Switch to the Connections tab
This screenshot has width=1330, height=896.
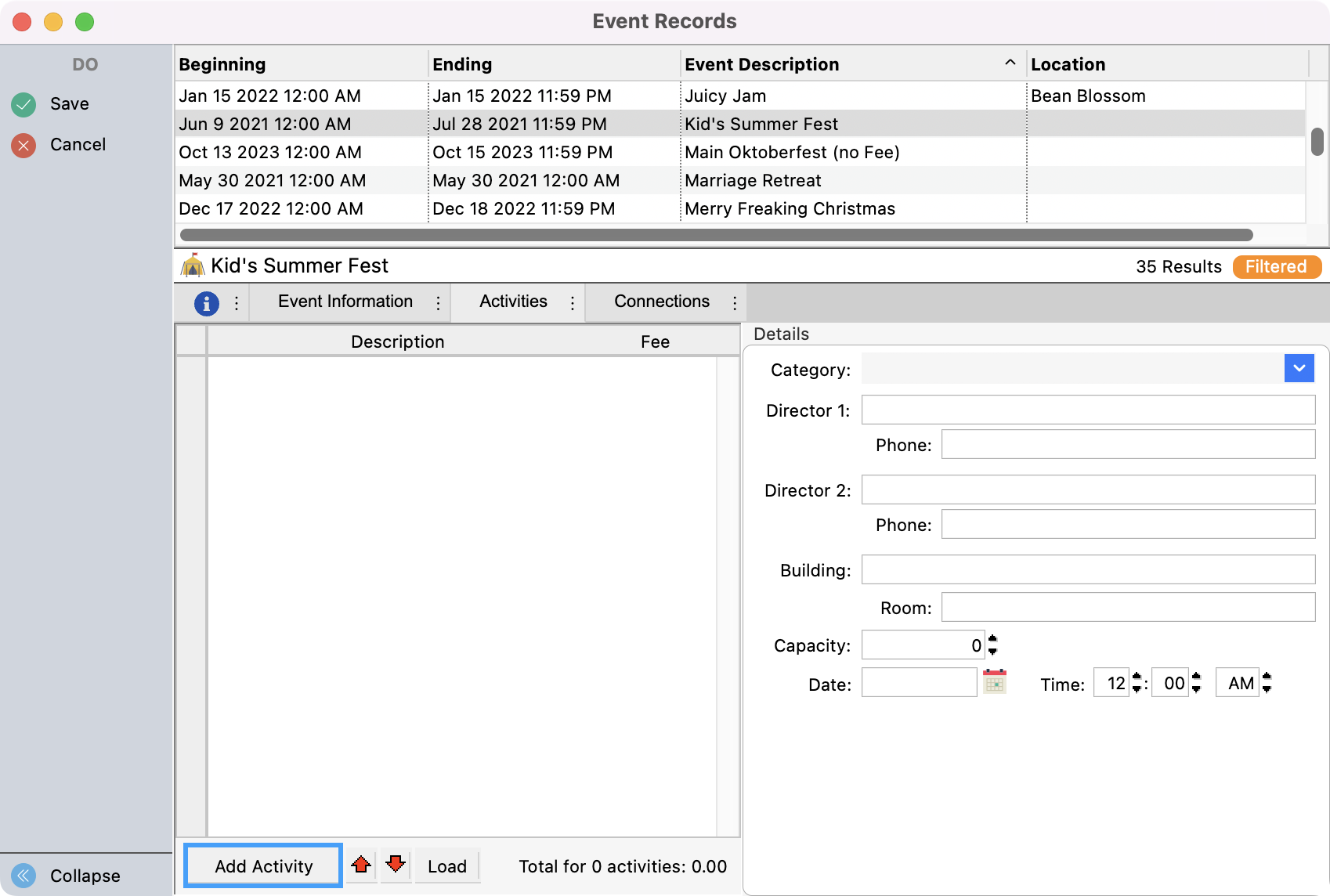tap(661, 302)
